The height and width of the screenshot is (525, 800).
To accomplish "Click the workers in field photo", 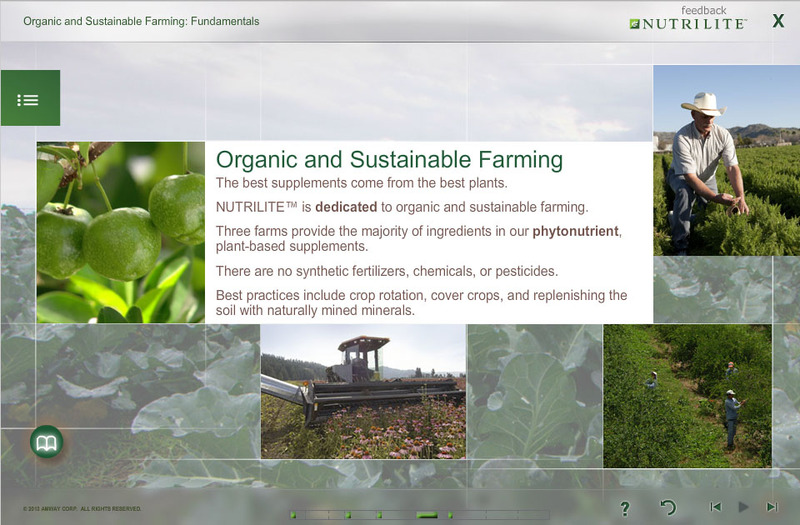I will (x=687, y=395).
